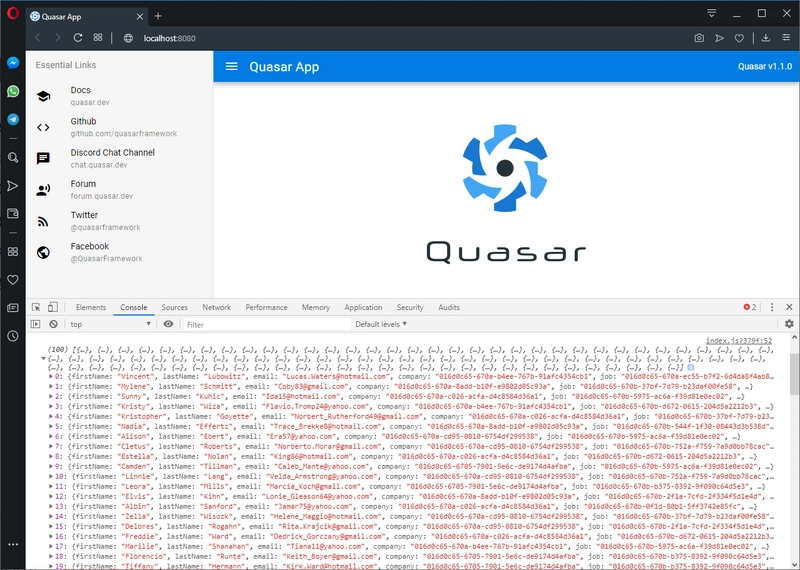Open the index.js source file link
The width and height of the screenshot is (800, 570).
pos(739,340)
